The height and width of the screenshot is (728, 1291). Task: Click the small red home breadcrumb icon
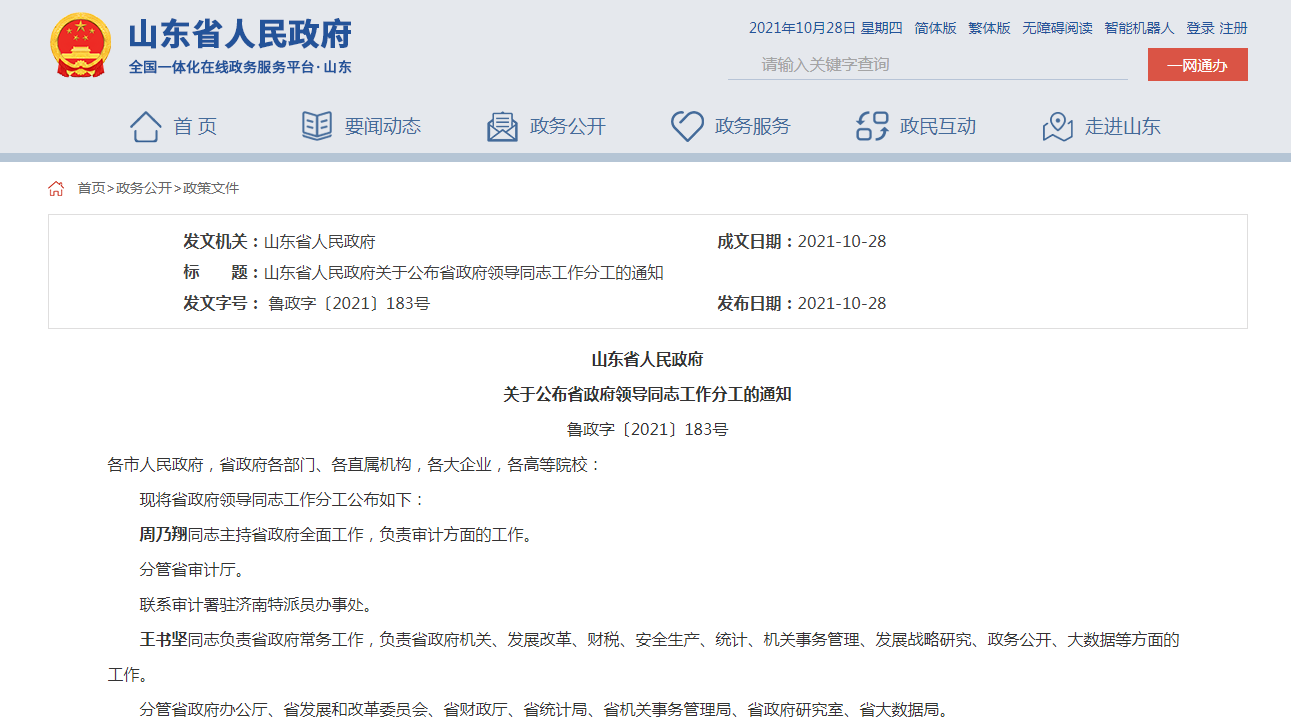coord(56,188)
